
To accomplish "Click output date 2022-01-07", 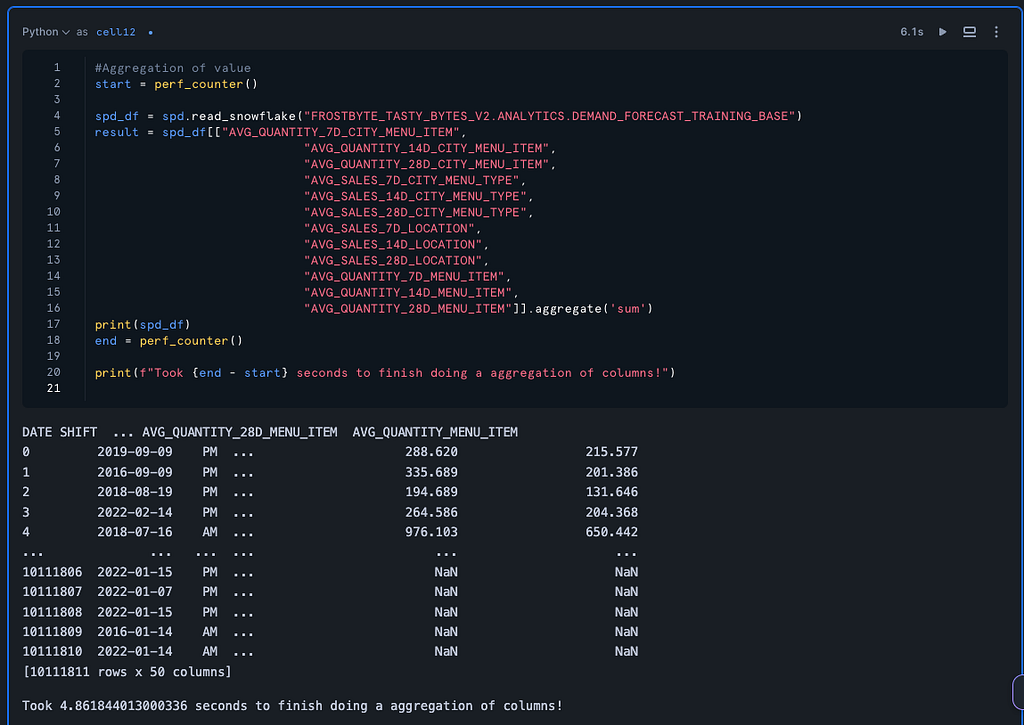I will [x=135, y=592].
